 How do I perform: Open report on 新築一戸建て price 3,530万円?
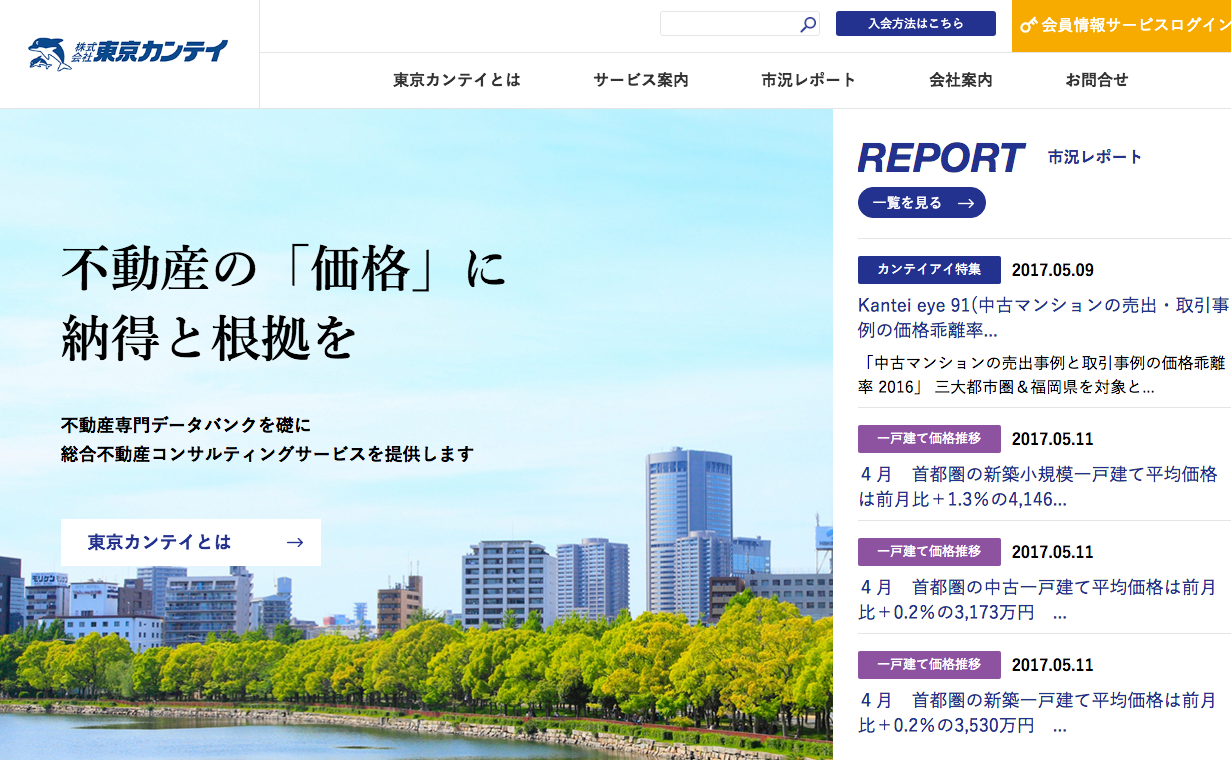click(1037, 712)
